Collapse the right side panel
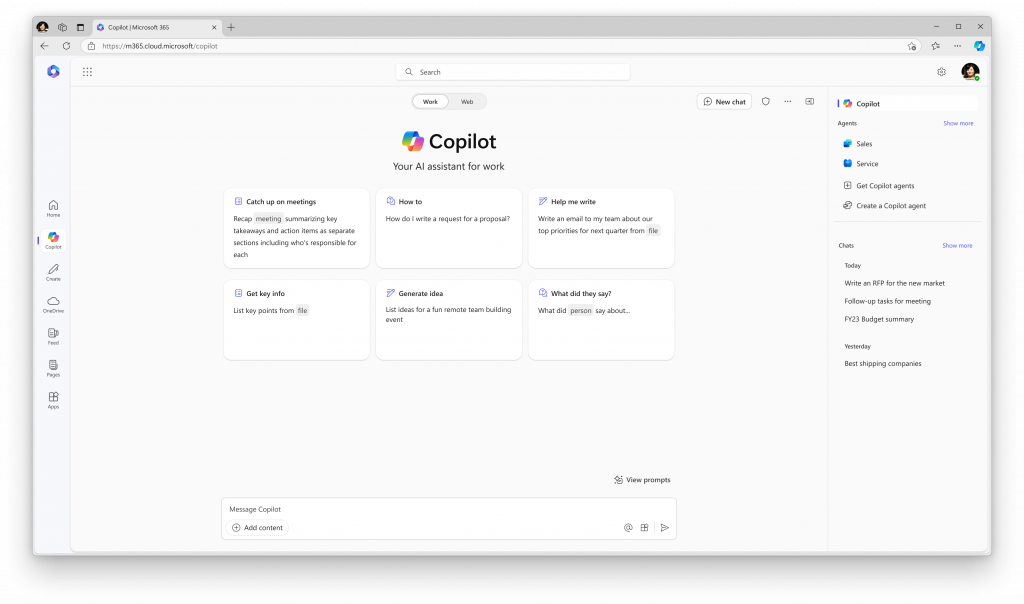This screenshot has height=604, width=1024. point(810,102)
